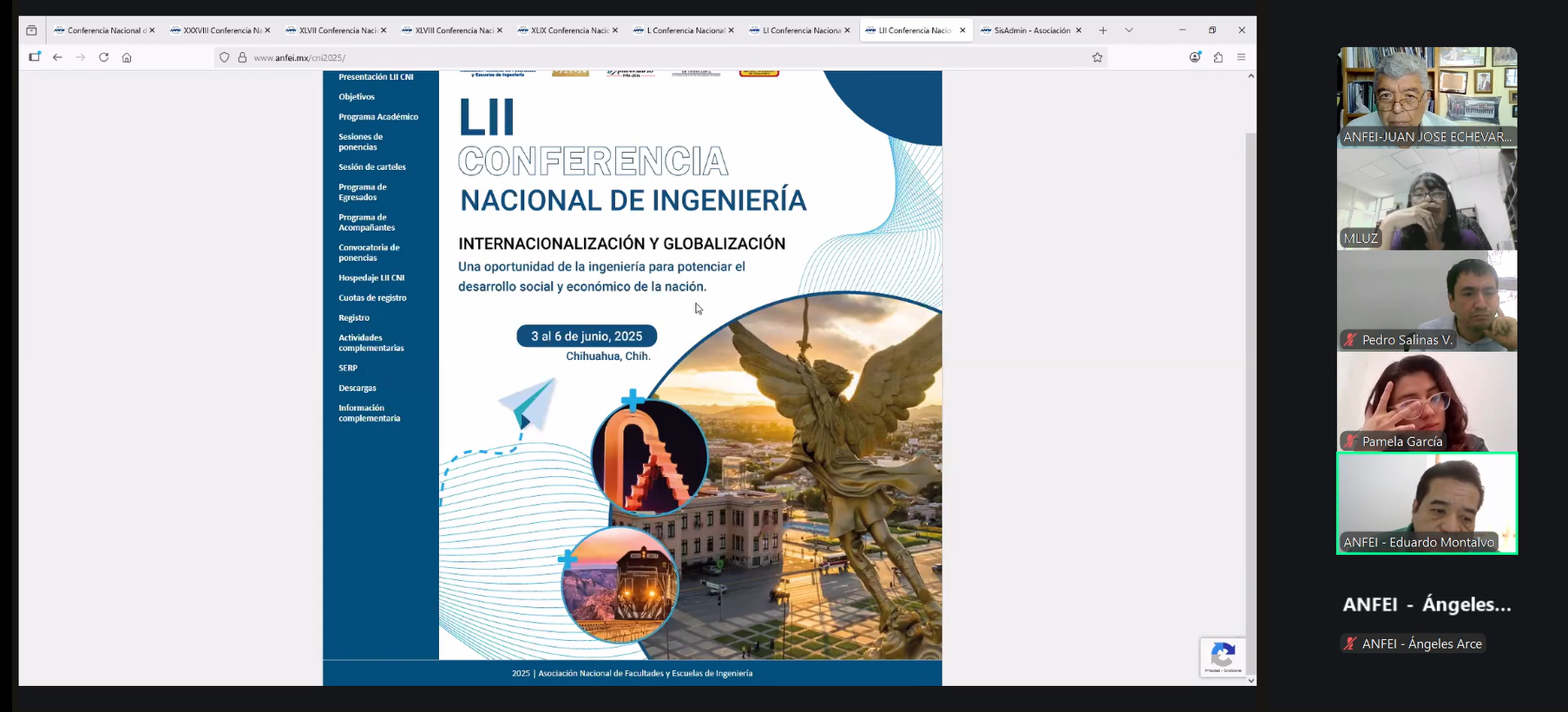Screen dimensions: 1568x712
Task: Open a new browser tab
Action: (x=1103, y=30)
